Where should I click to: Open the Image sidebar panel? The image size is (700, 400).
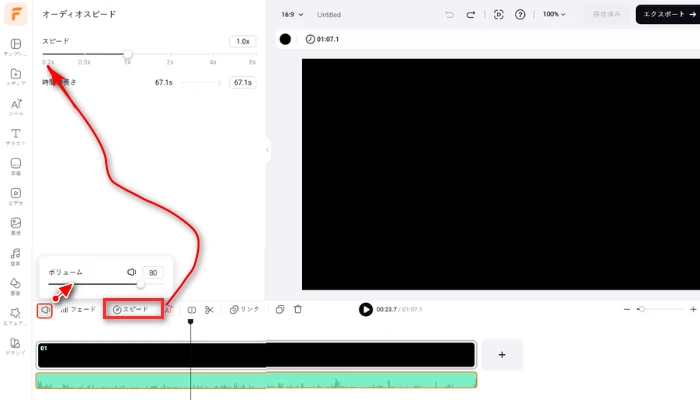[16, 226]
